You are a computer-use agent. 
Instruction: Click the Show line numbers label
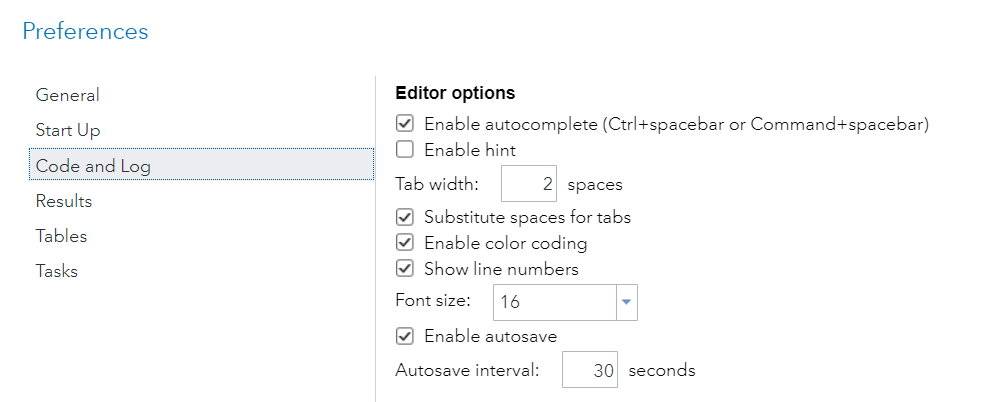point(501,269)
